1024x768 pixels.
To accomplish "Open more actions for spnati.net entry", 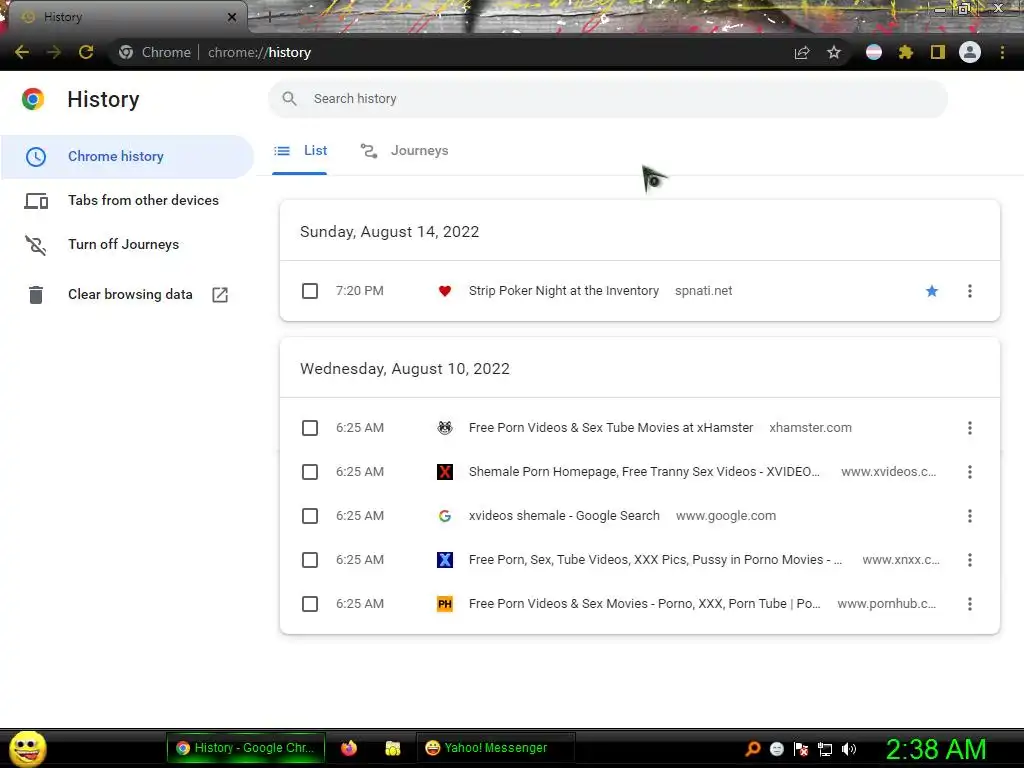I will [970, 291].
